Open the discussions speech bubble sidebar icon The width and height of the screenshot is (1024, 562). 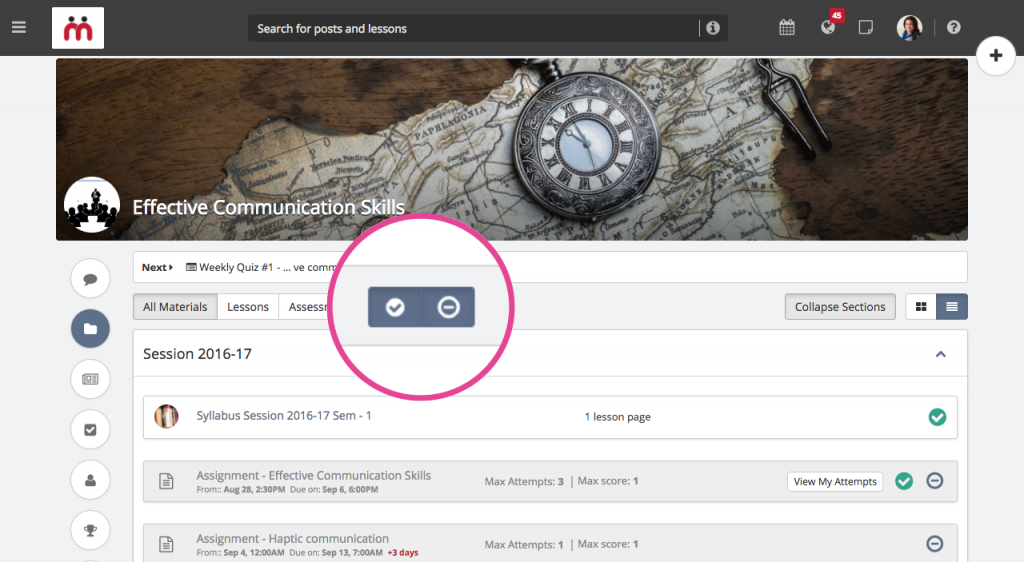pos(90,279)
